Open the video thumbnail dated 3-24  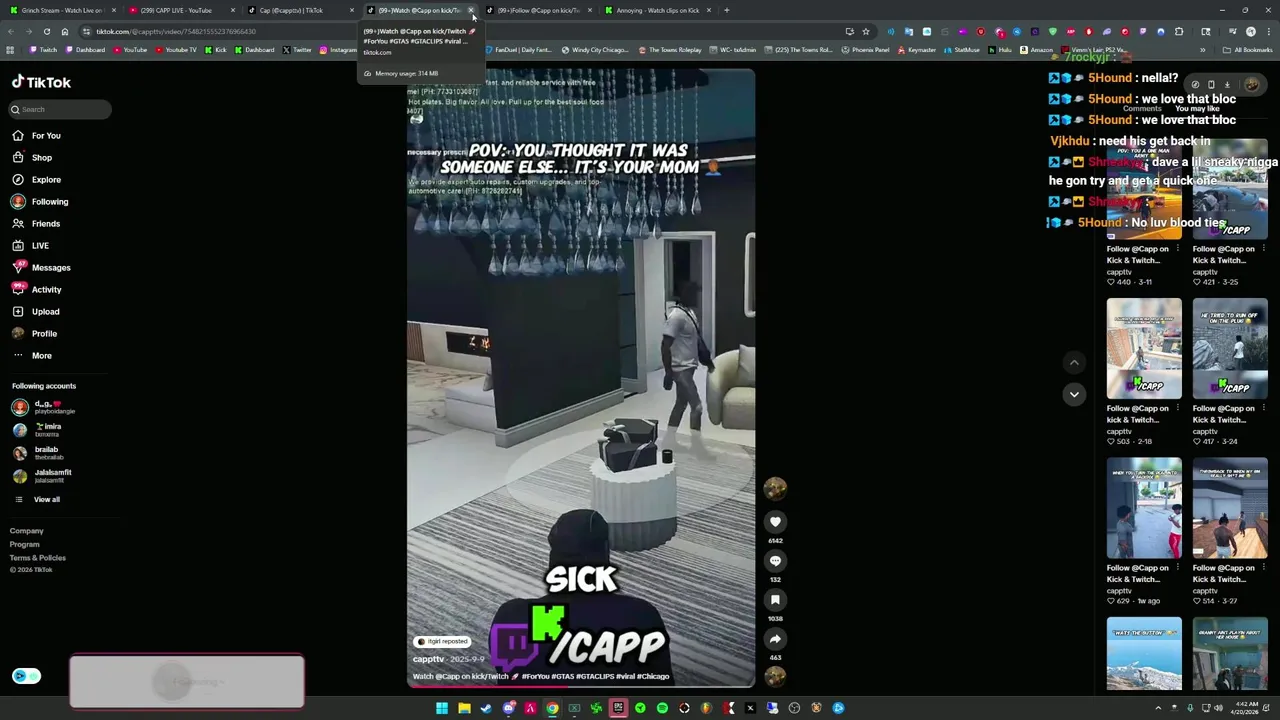1230,348
